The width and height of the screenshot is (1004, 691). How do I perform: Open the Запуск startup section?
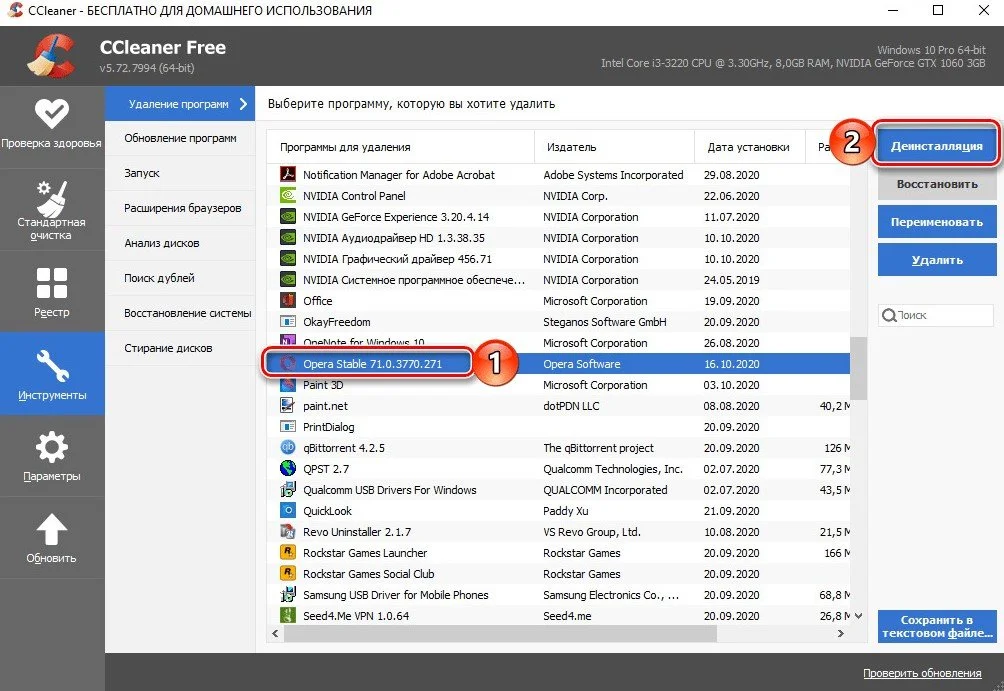point(180,173)
